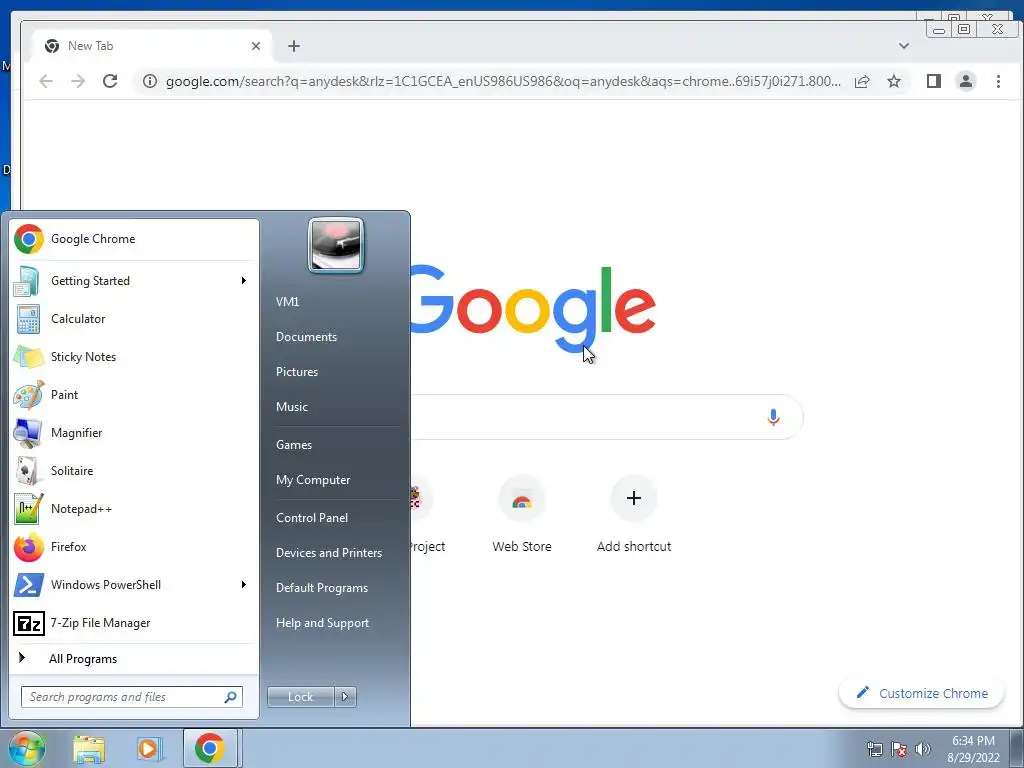This screenshot has width=1024, height=768.
Task: Click the user account picture
Action: click(336, 246)
